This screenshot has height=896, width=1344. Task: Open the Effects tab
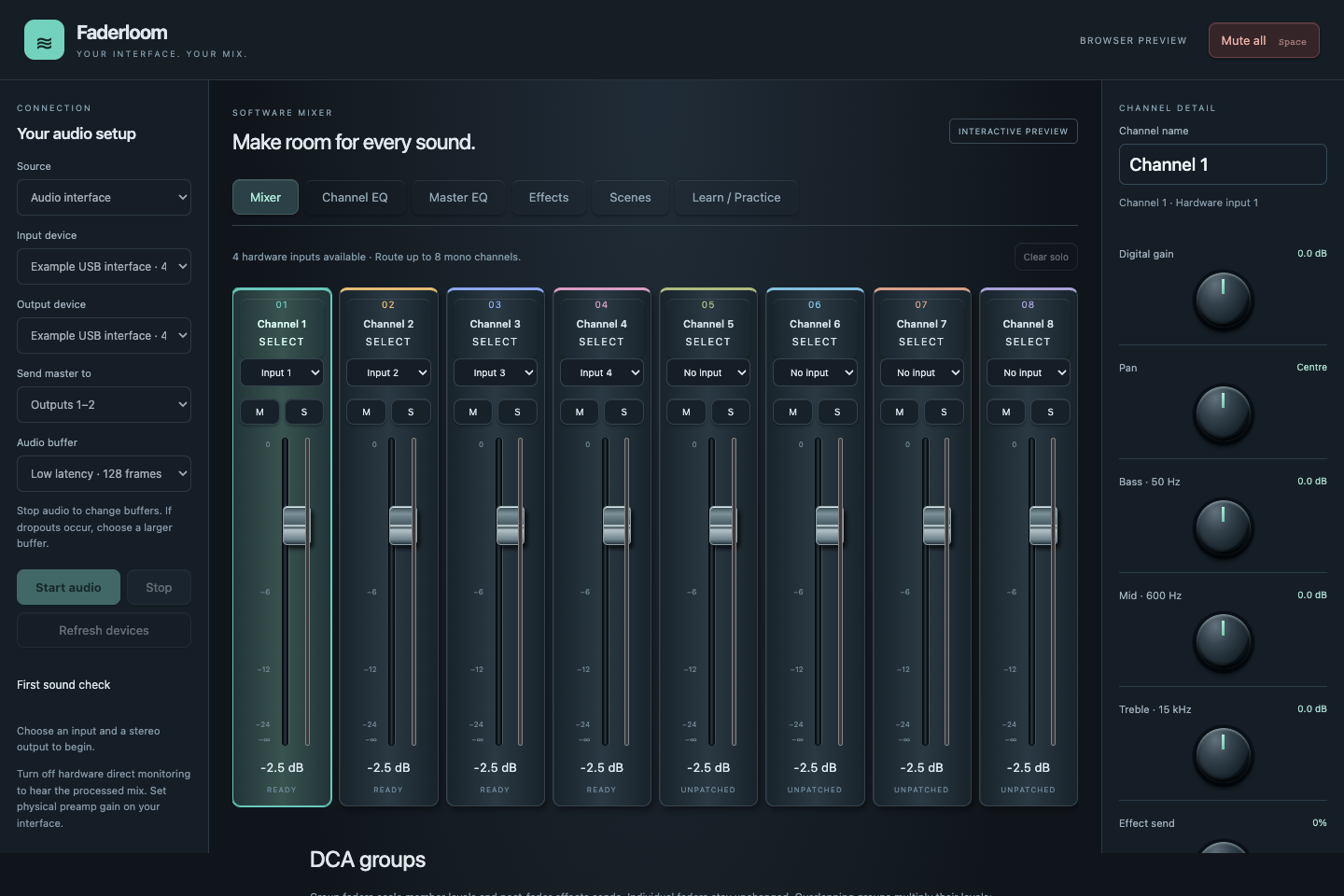pos(549,197)
